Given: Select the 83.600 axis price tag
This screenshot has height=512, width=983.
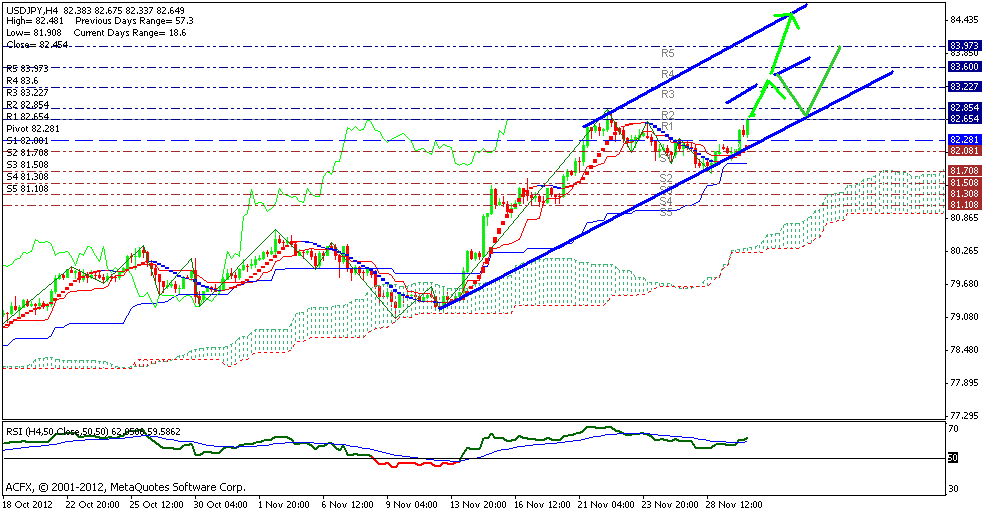Looking at the screenshot, I should click(x=964, y=66).
